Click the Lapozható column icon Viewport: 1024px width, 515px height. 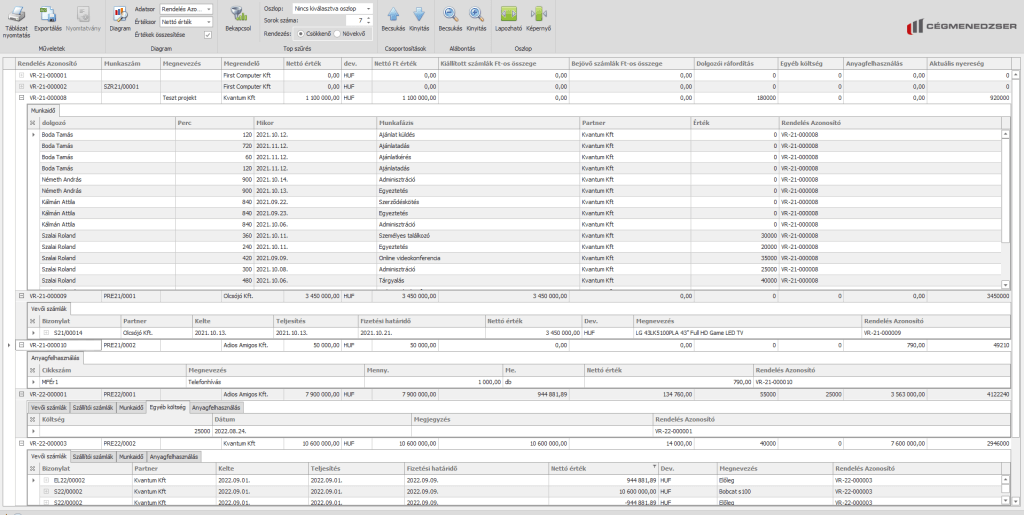click(x=509, y=15)
